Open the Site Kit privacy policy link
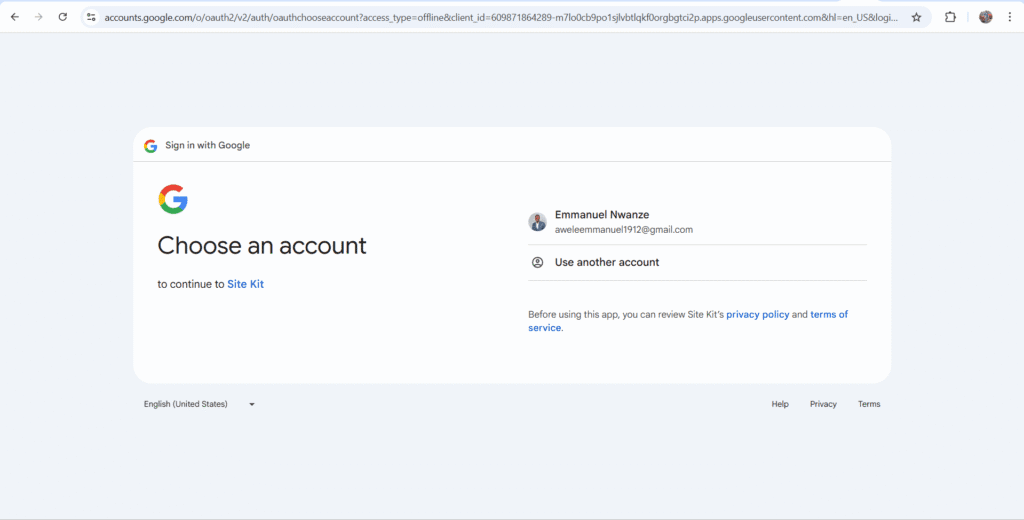 758,314
